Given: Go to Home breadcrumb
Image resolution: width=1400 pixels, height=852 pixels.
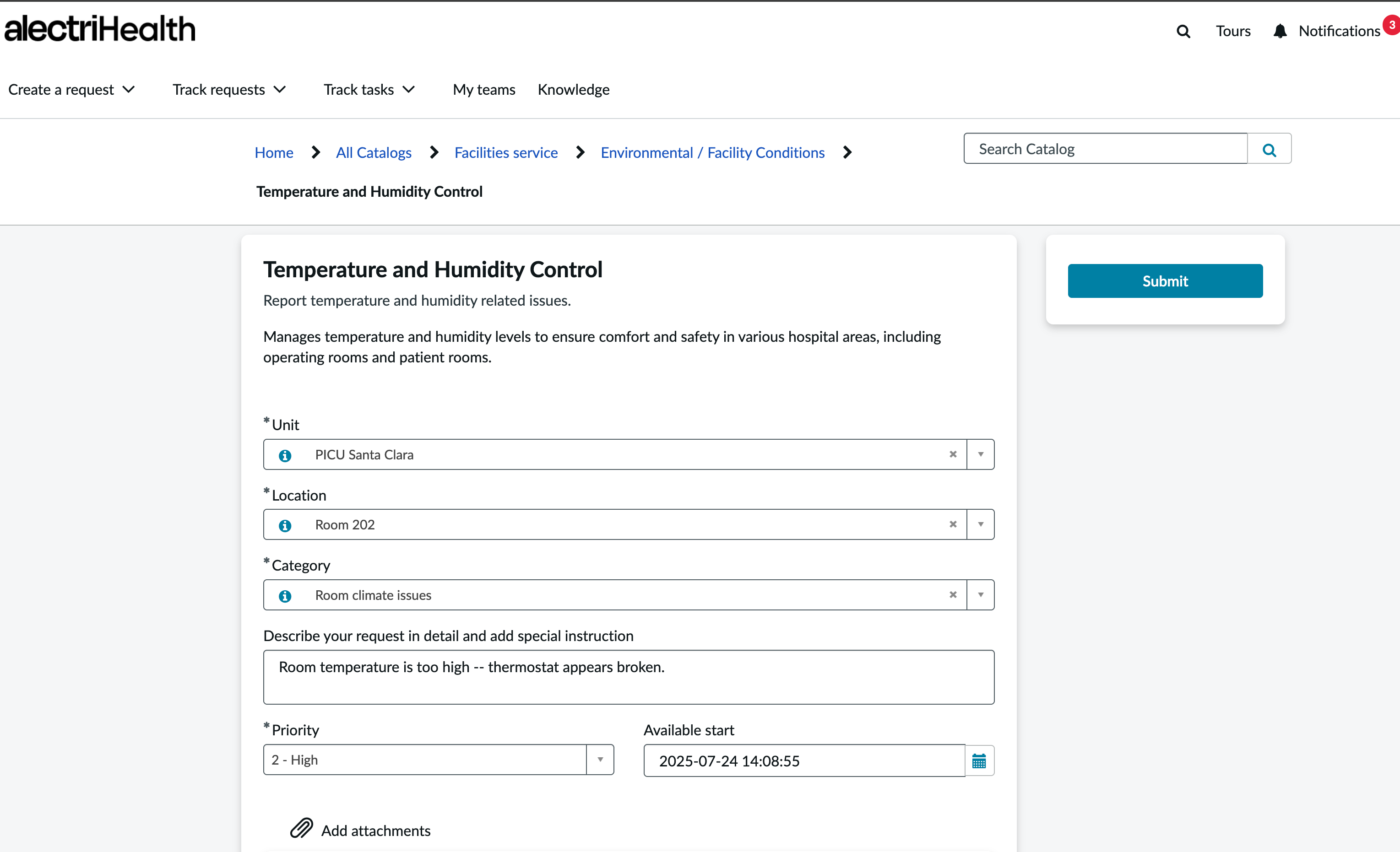Looking at the screenshot, I should point(274,153).
